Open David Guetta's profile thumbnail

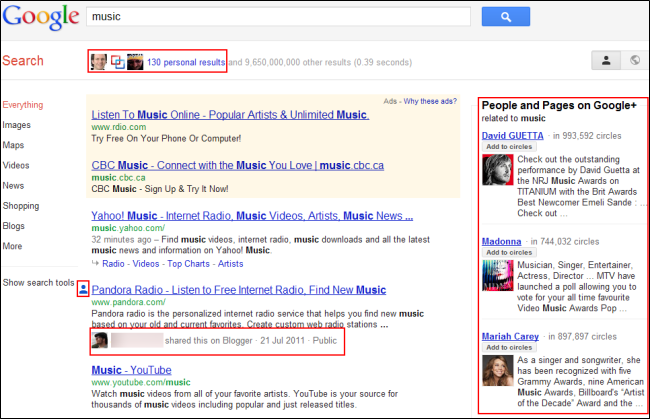coord(497,170)
